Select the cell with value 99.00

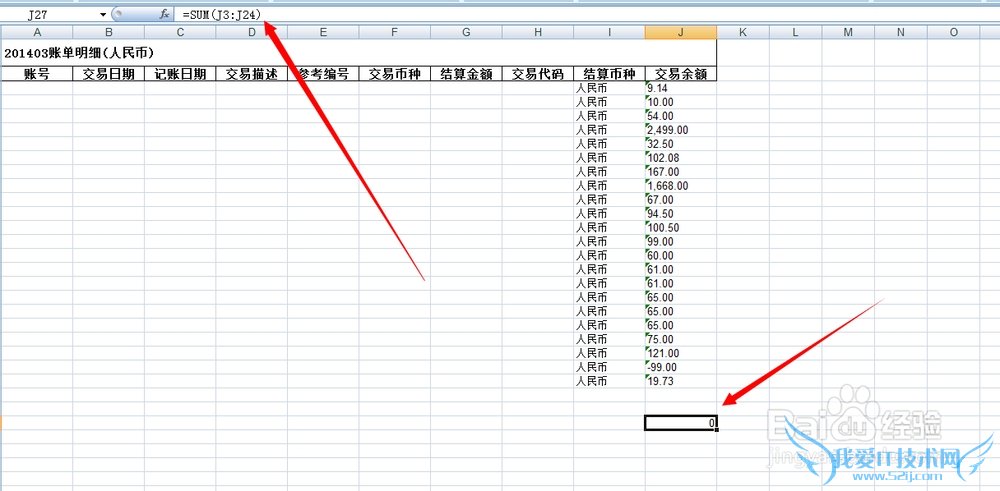click(680, 242)
